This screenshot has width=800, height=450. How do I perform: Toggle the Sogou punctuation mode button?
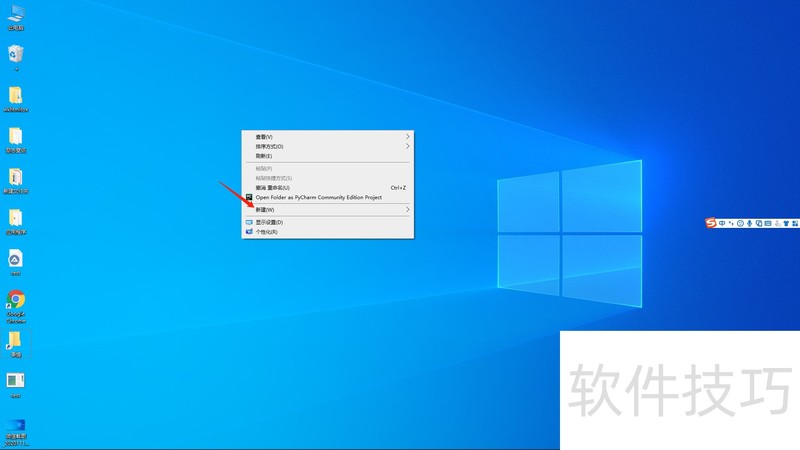click(732, 222)
